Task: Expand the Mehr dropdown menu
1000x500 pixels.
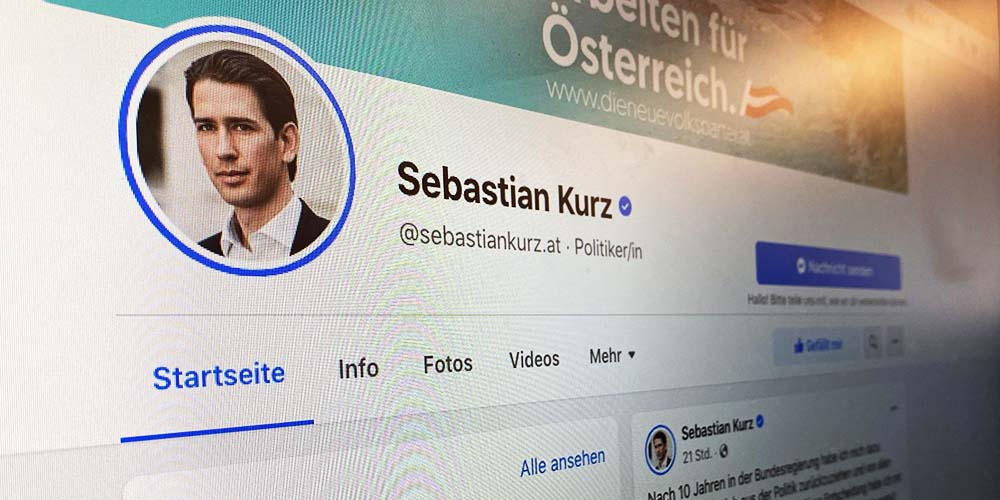Action: [612, 357]
